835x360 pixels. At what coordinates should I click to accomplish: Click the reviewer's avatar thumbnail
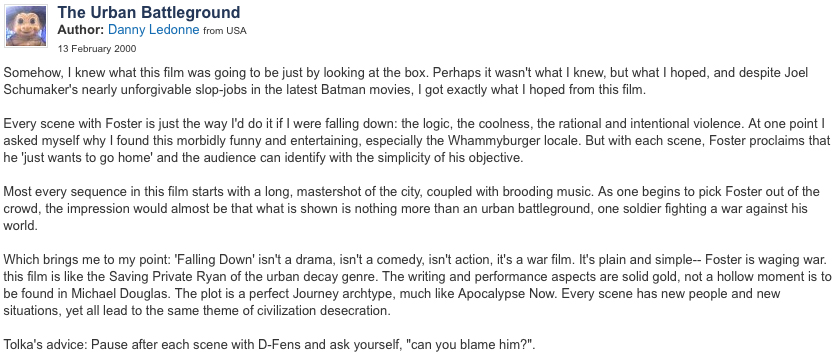pyautogui.click(x=26, y=26)
